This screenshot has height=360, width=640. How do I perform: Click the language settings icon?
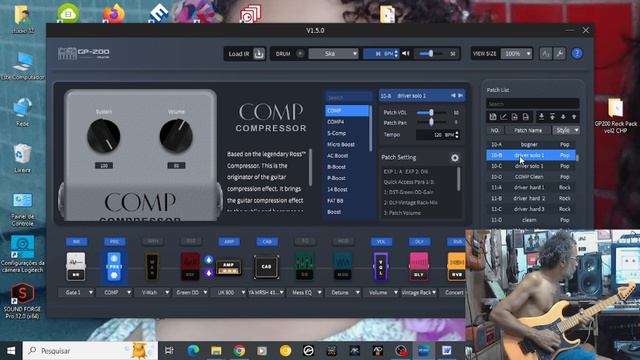(546, 53)
